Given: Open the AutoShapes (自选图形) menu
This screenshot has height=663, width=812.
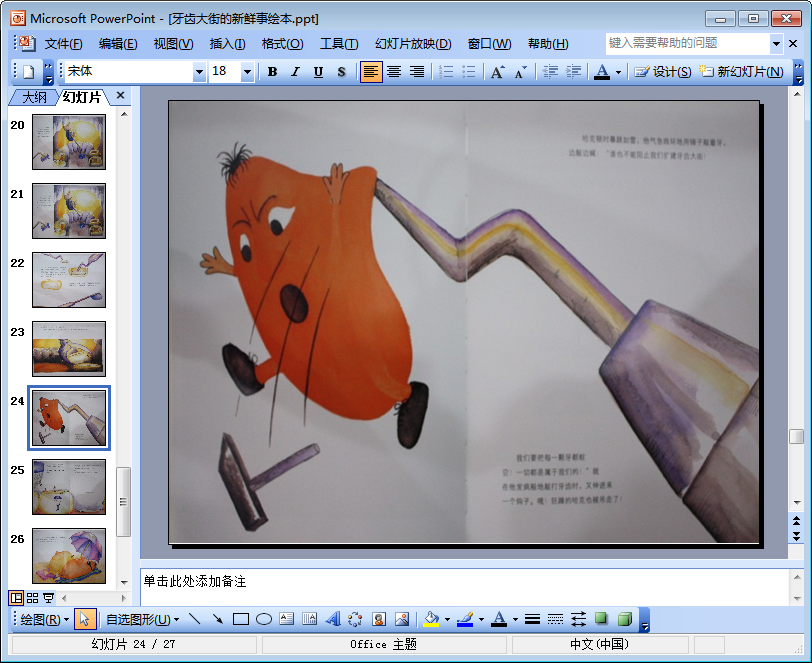Looking at the screenshot, I should pyautogui.click(x=142, y=619).
